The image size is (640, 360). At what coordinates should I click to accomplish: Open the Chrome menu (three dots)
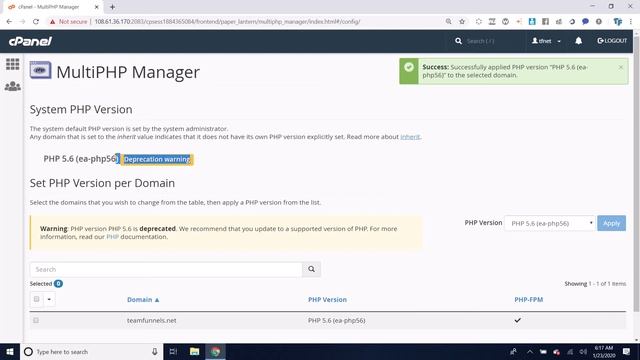(x=631, y=22)
